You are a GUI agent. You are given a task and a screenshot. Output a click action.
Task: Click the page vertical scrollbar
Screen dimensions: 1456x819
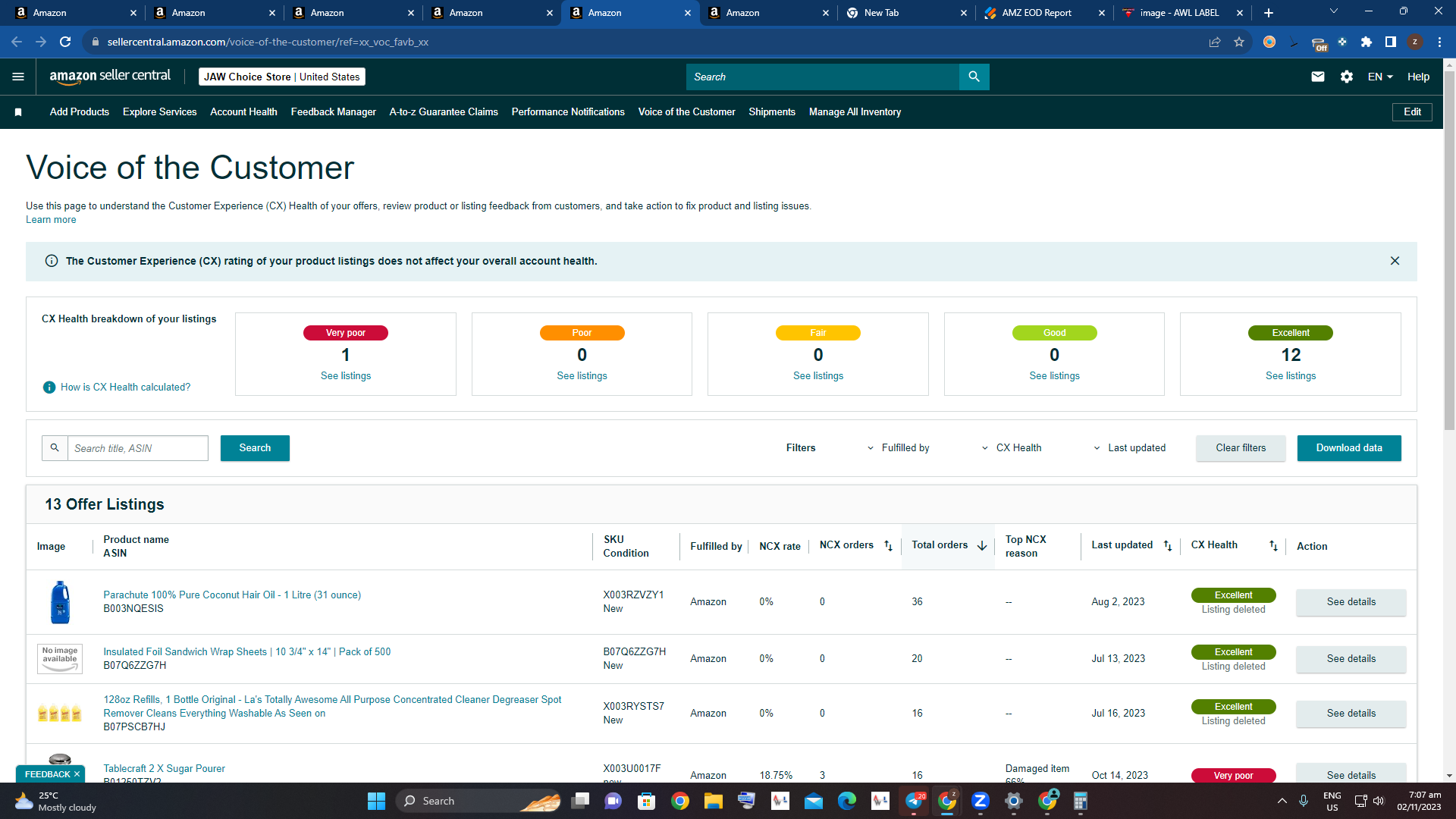click(x=1449, y=250)
